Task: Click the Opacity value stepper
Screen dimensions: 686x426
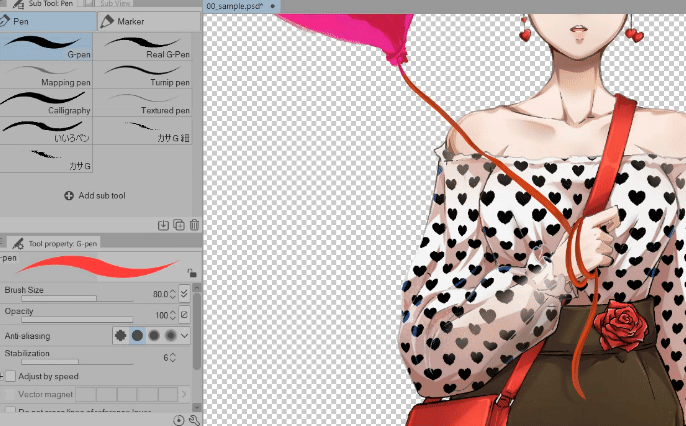Action: point(173,315)
